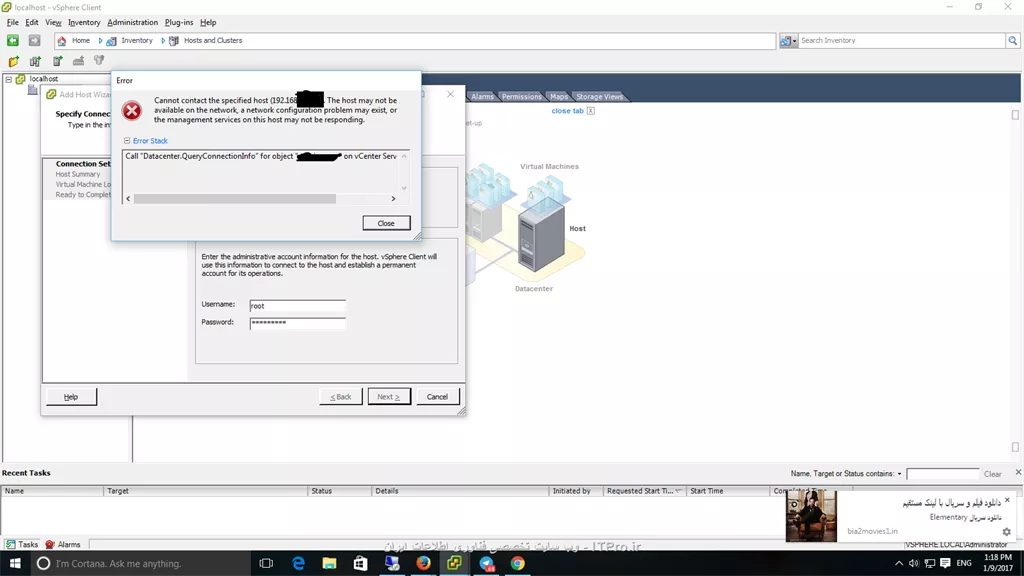Image resolution: width=1024 pixels, height=576 pixels.
Task: Click the Host server illustration
Action: point(541,235)
